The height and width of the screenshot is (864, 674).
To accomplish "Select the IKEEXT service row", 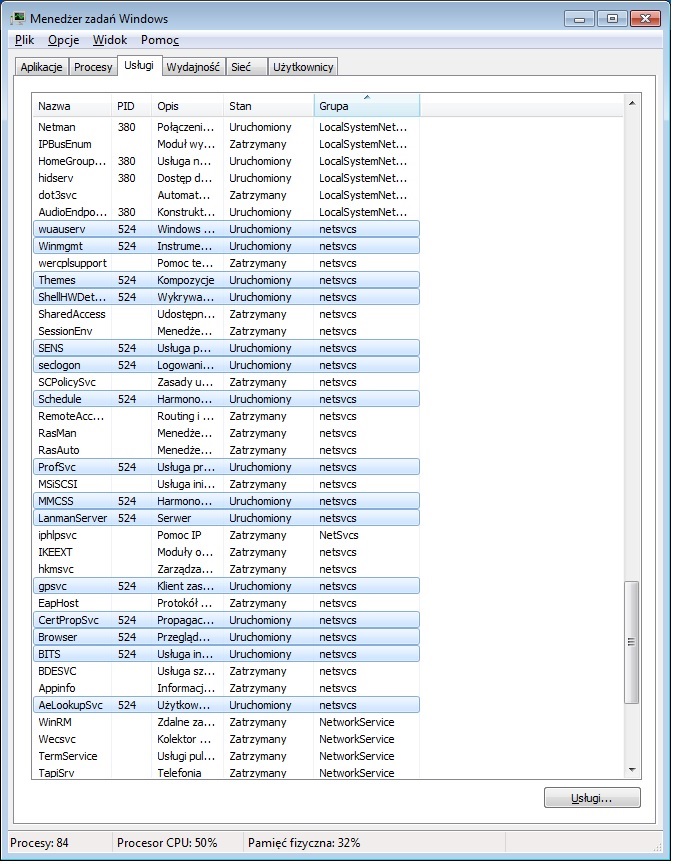I will click(226, 552).
